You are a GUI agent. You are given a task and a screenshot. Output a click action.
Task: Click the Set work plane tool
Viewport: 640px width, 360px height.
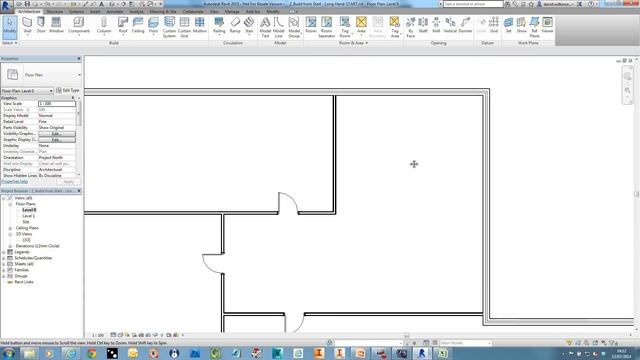point(509,26)
